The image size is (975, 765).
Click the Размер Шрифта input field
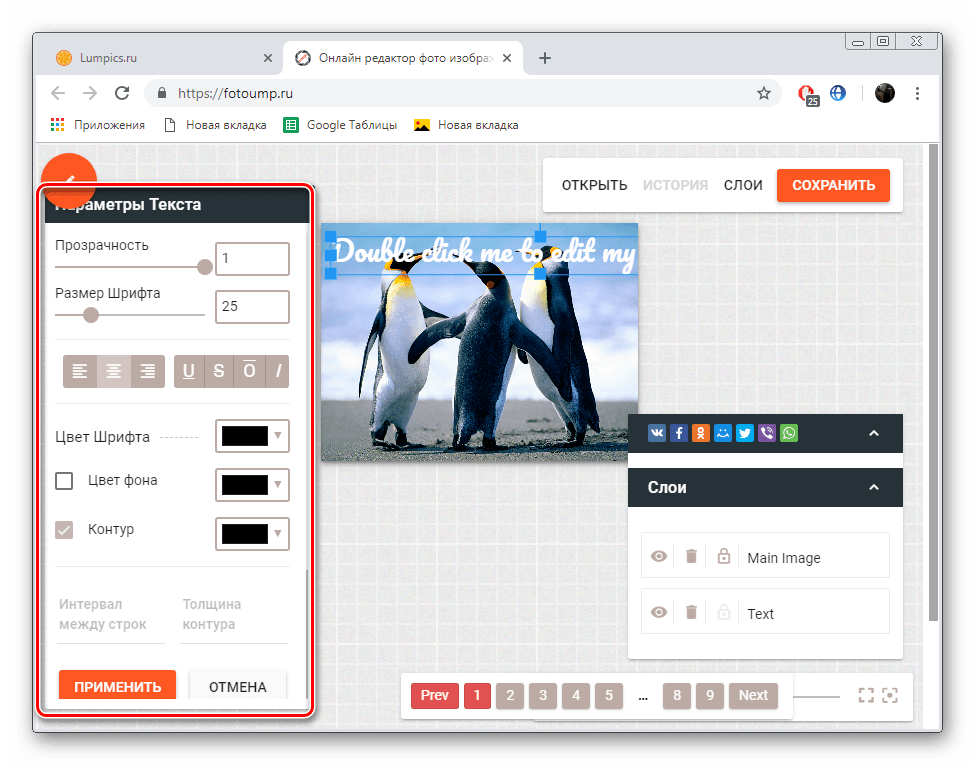tap(252, 307)
